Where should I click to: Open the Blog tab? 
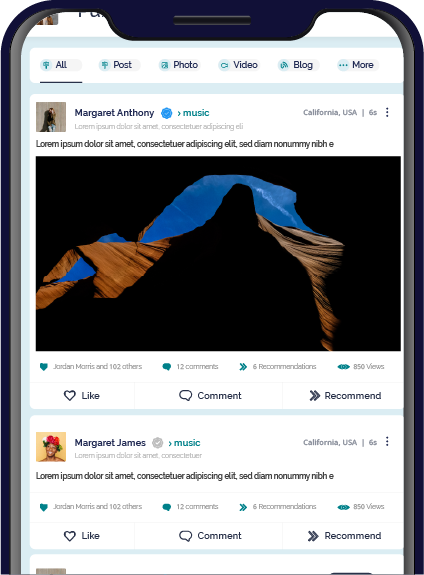pos(299,65)
